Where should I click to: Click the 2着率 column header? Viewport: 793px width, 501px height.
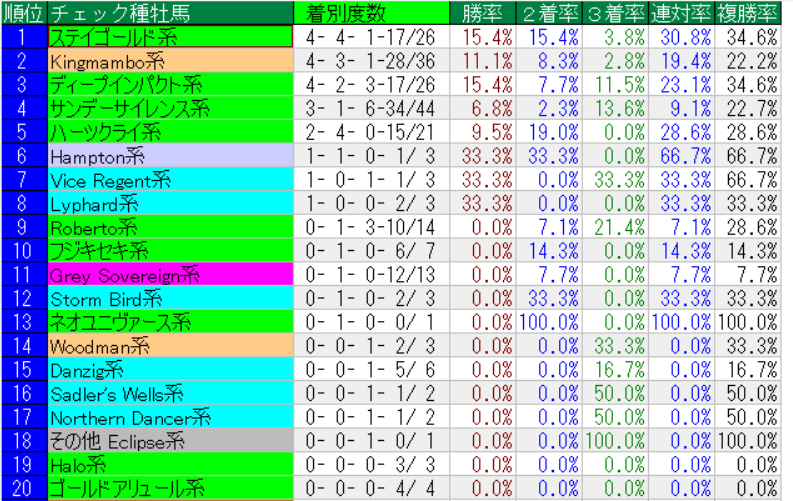coord(549,12)
